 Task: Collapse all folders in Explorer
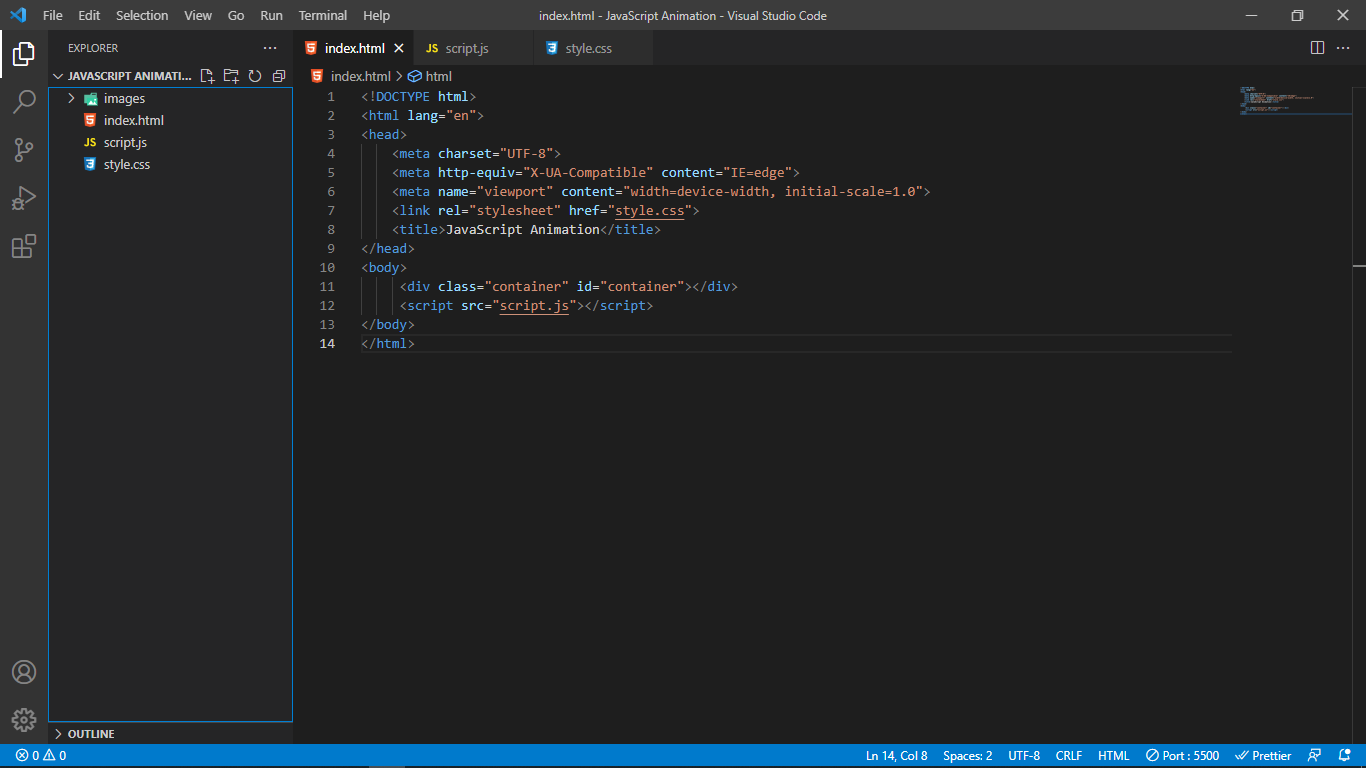[278, 75]
